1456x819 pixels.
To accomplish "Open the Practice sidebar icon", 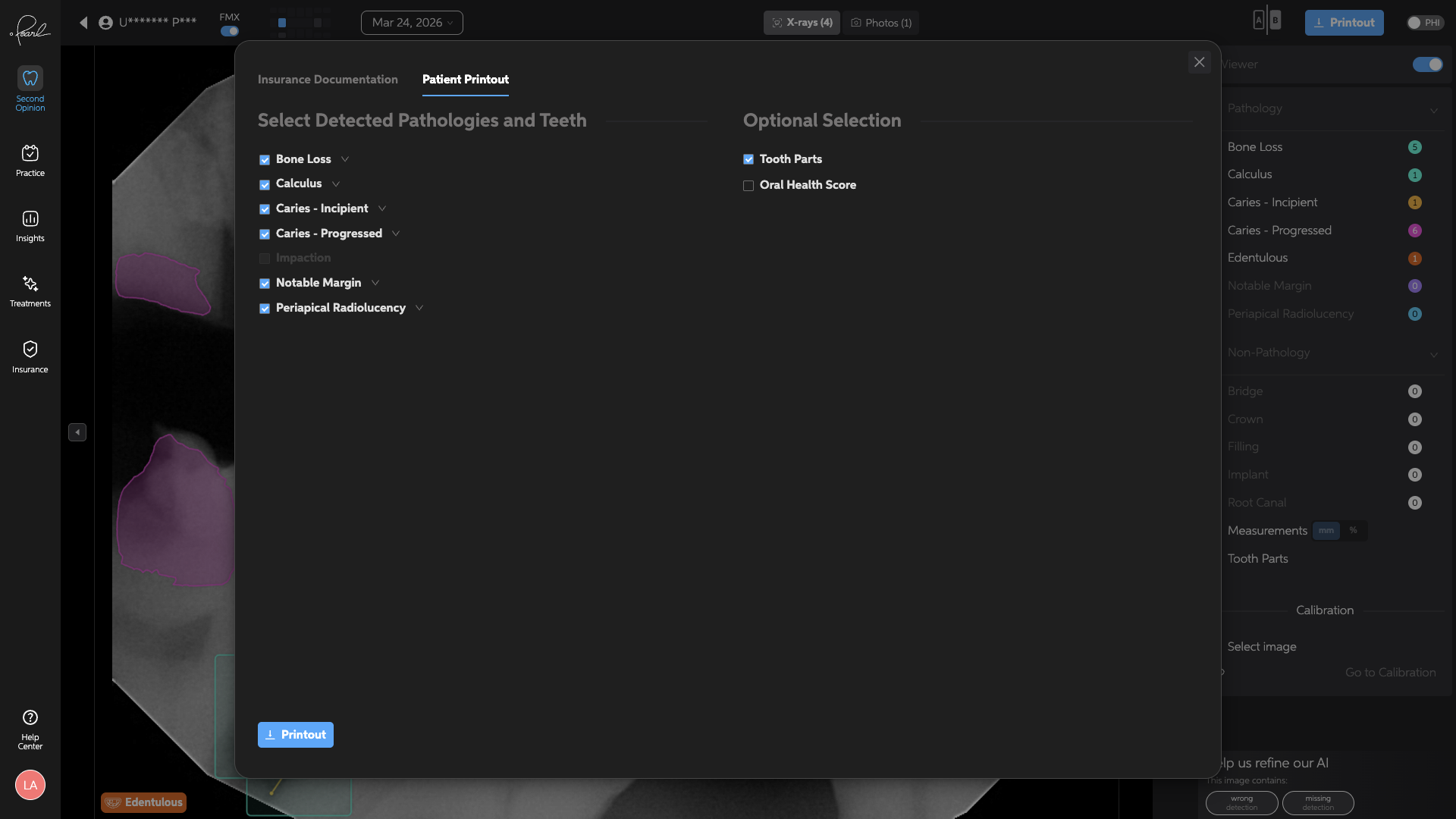I will [30, 154].
